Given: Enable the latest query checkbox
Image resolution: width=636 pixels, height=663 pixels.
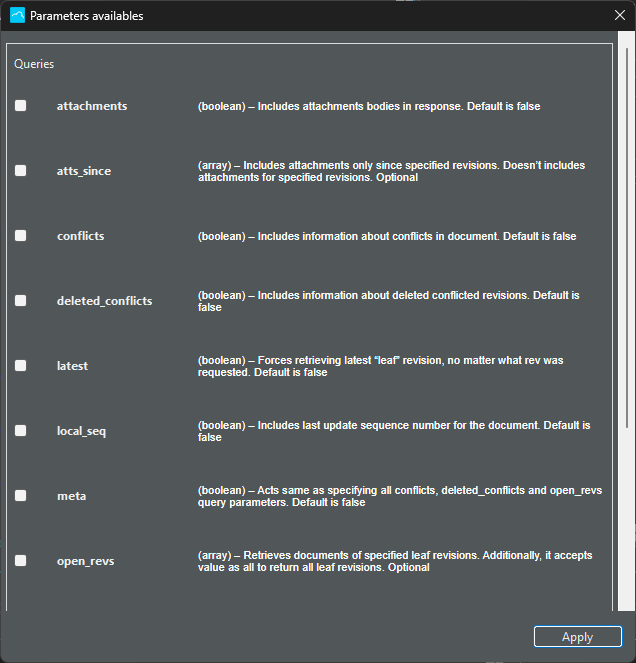Looking at the screenshot, I should 21,366.
